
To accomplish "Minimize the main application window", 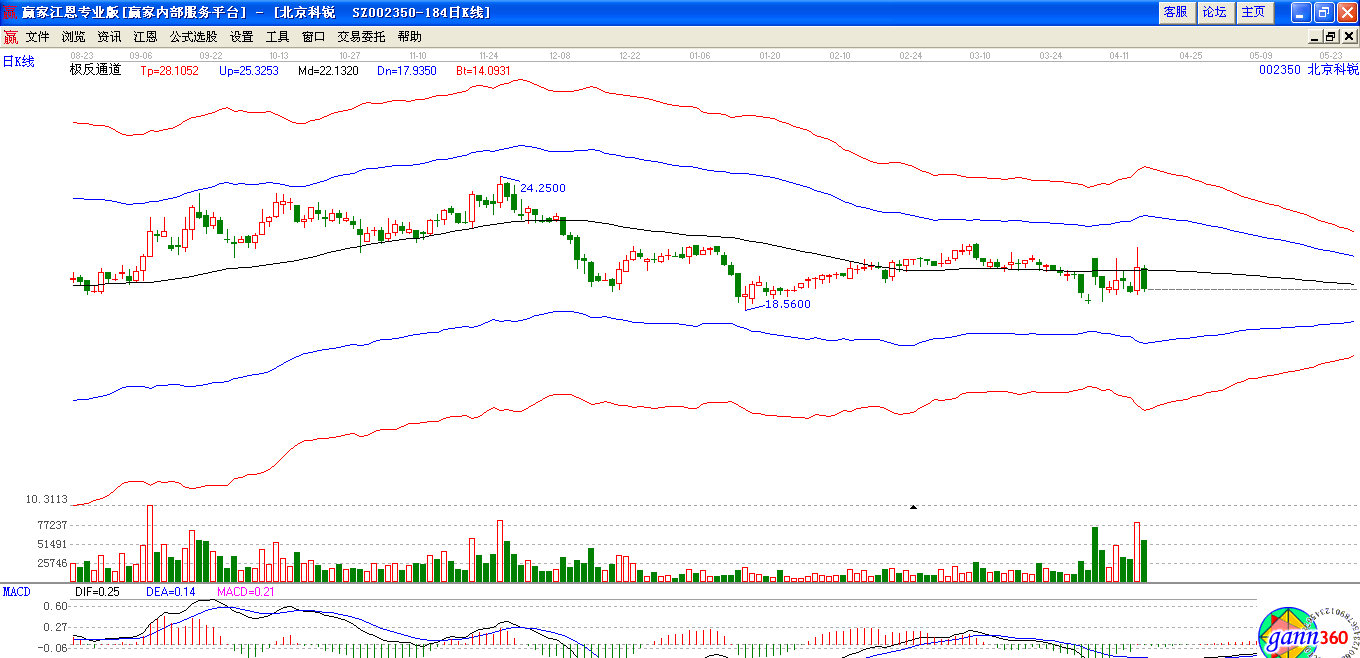I will coord(1300,12).
